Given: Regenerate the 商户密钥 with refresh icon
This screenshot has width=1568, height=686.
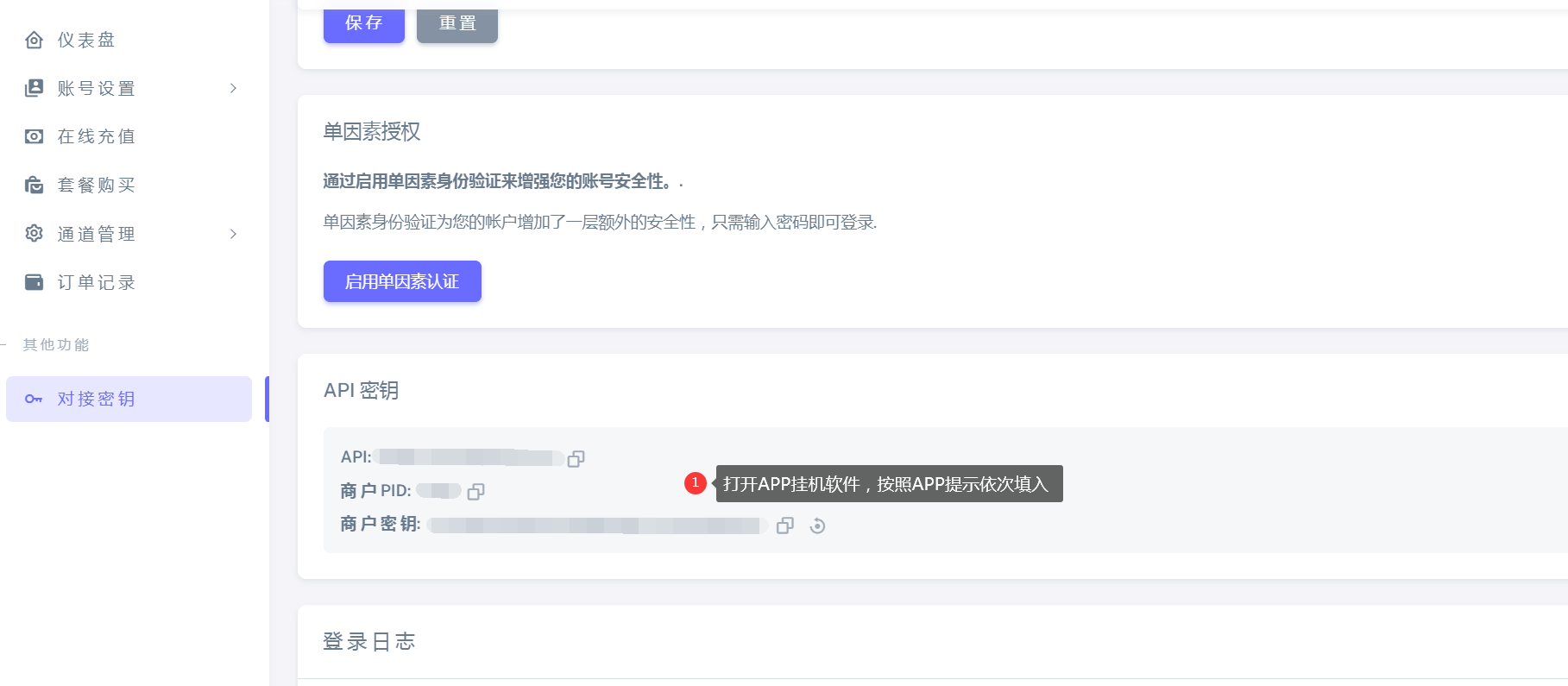Looking at the screenshot, I should pyautogui.click(x=817, y=526).
